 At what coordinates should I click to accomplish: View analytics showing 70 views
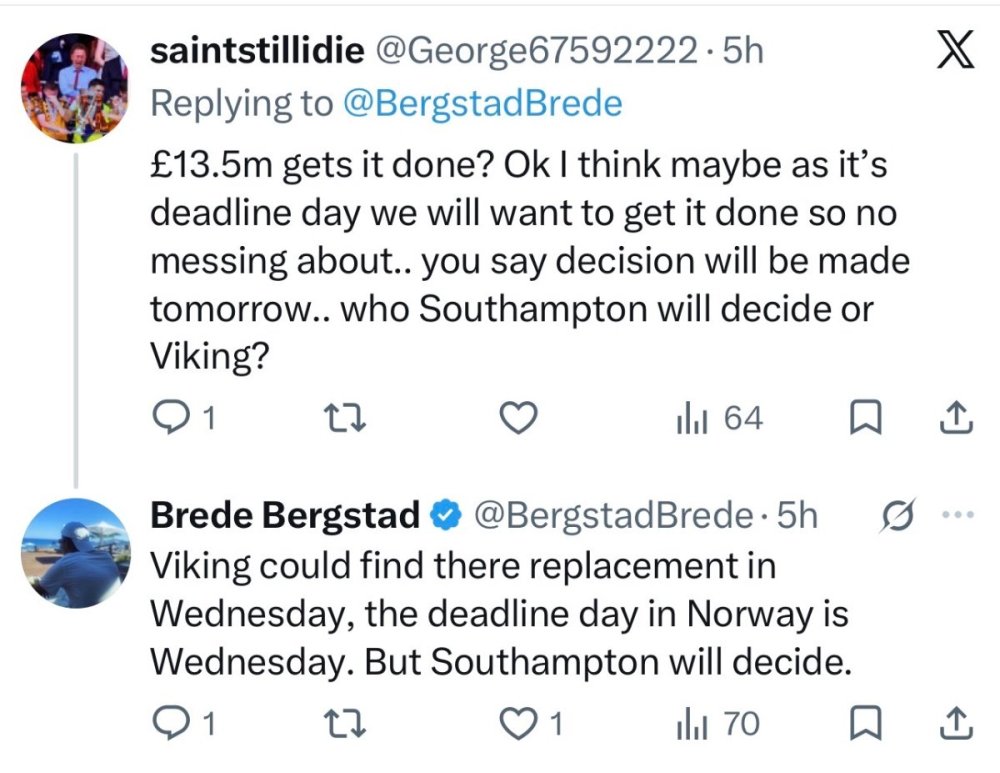[718, 724]
